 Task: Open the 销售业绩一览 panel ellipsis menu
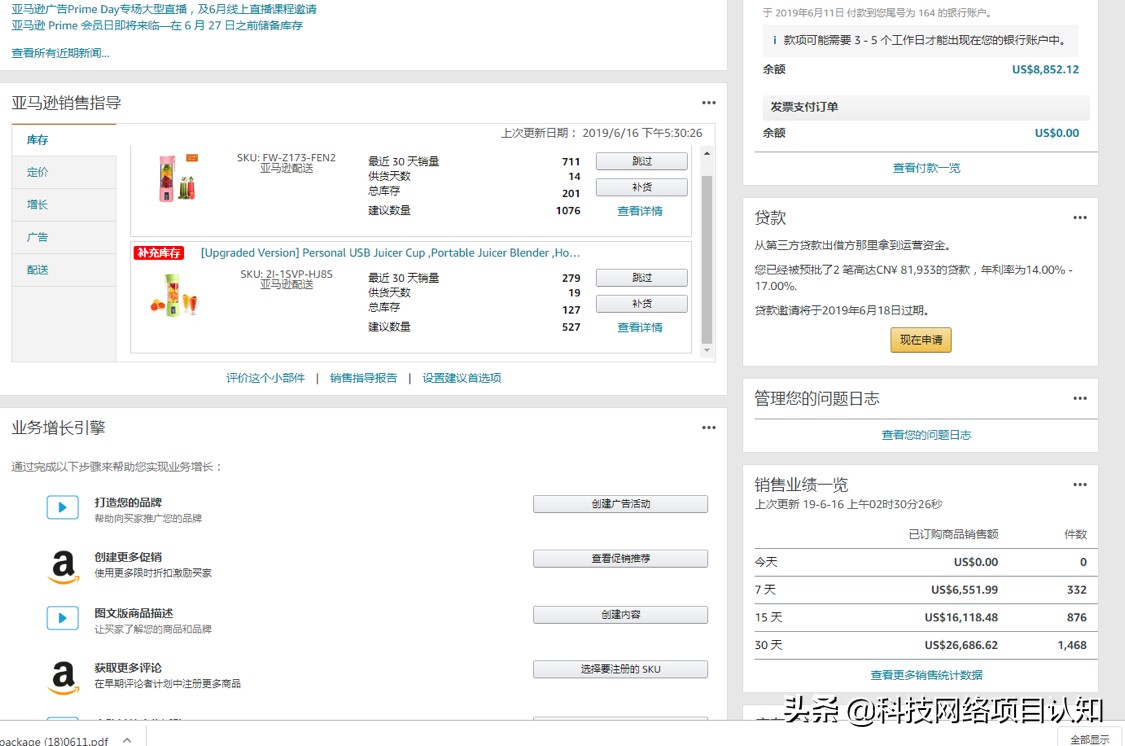[1080, 484]
